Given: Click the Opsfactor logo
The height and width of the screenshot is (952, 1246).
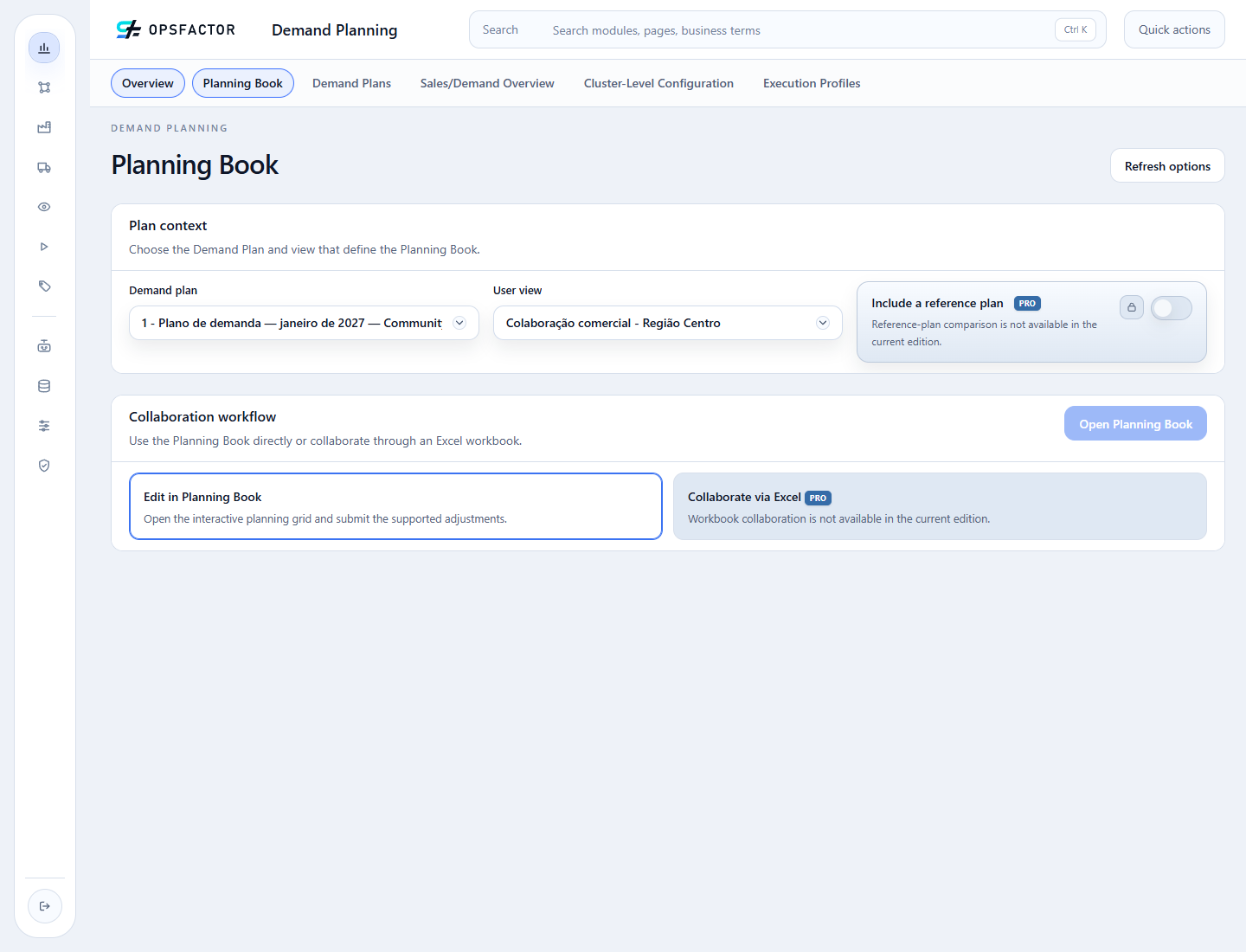Looking at the screenshot, I should click(x=176, y=29).
